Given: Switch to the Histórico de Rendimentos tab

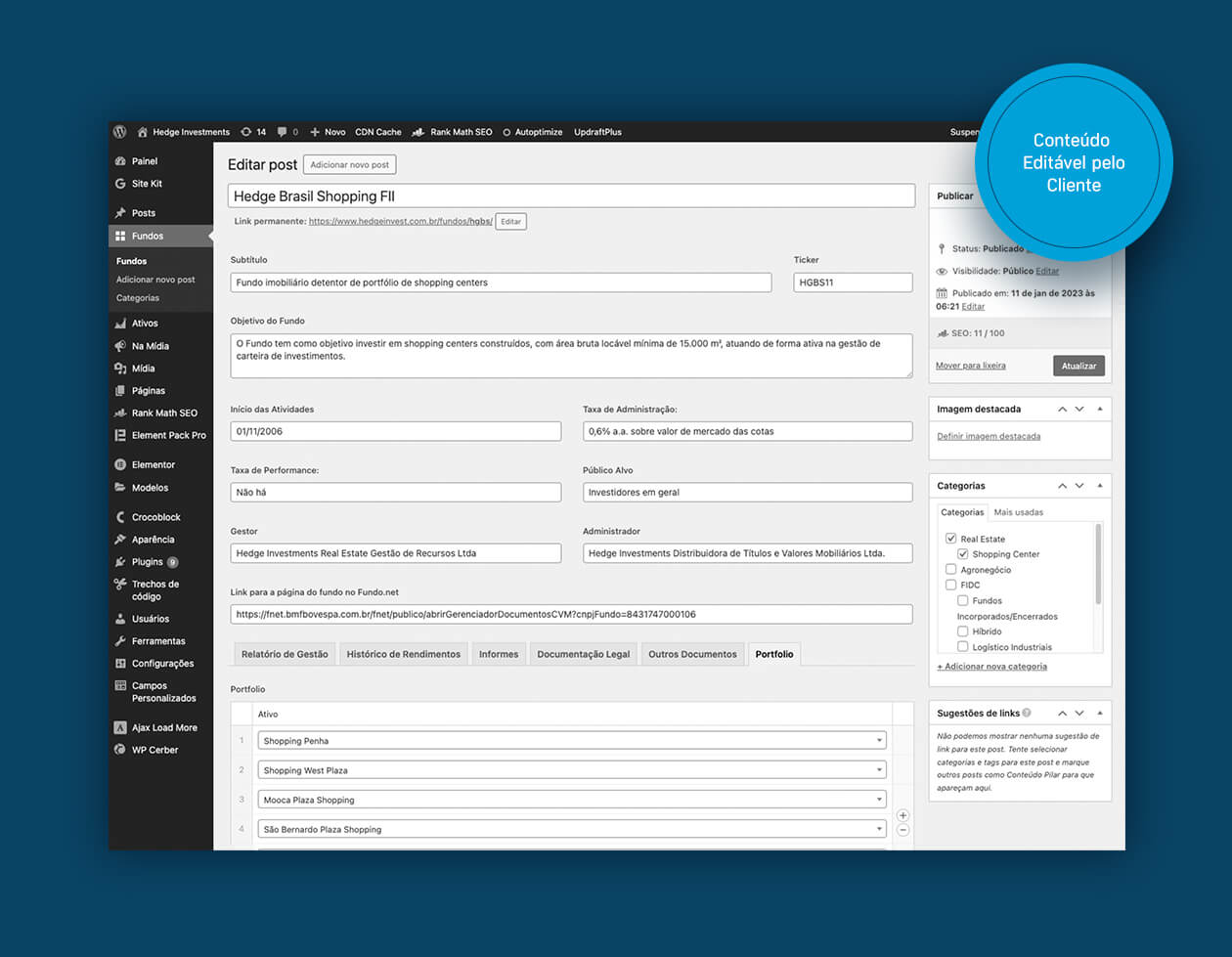Looking at the screenshot, I should (x=403, y=654).
